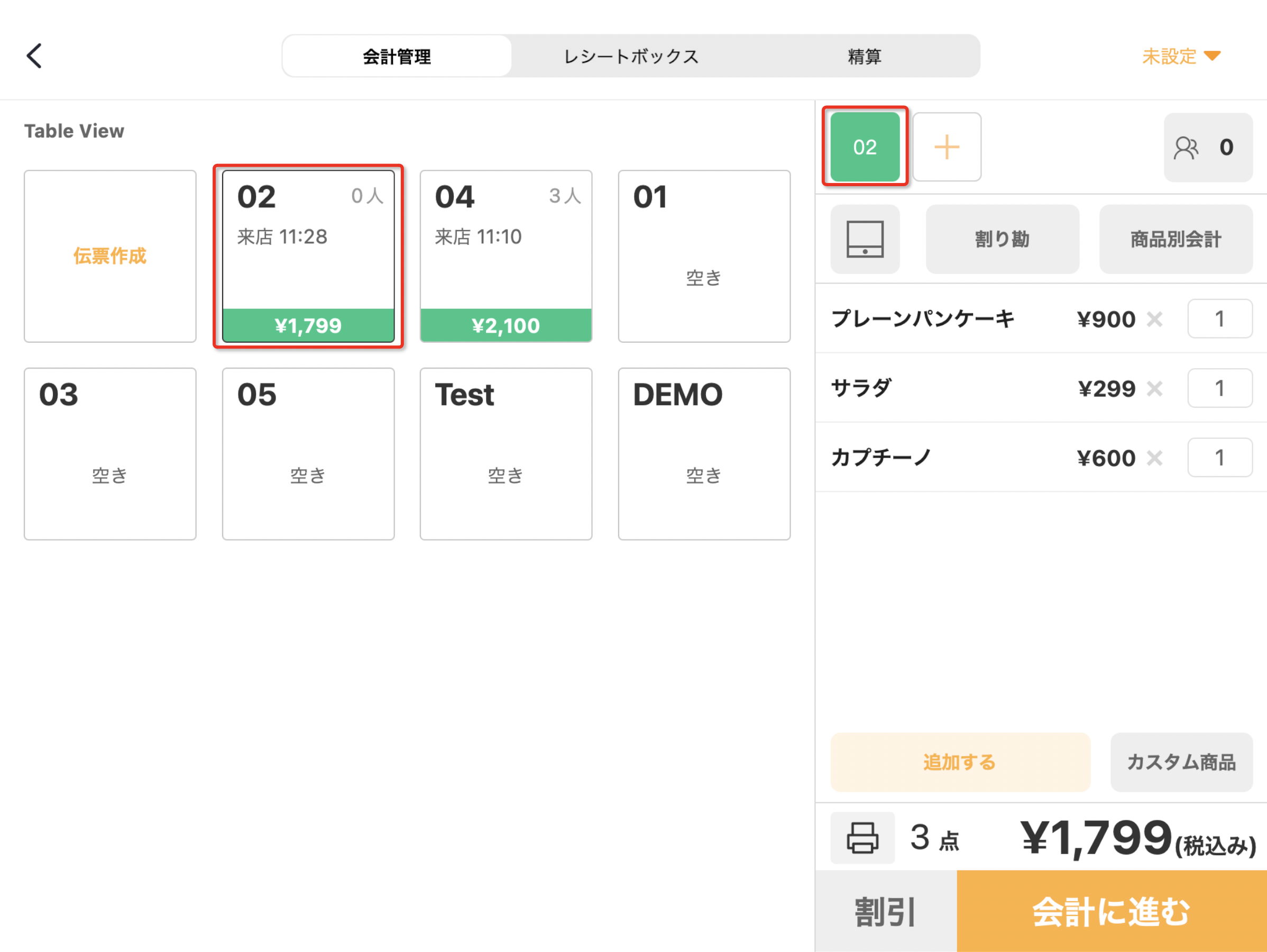This screenshot has width=1267, height=952.
Task: Click the 3人 guest count on table 04
Action: [565, 196]
